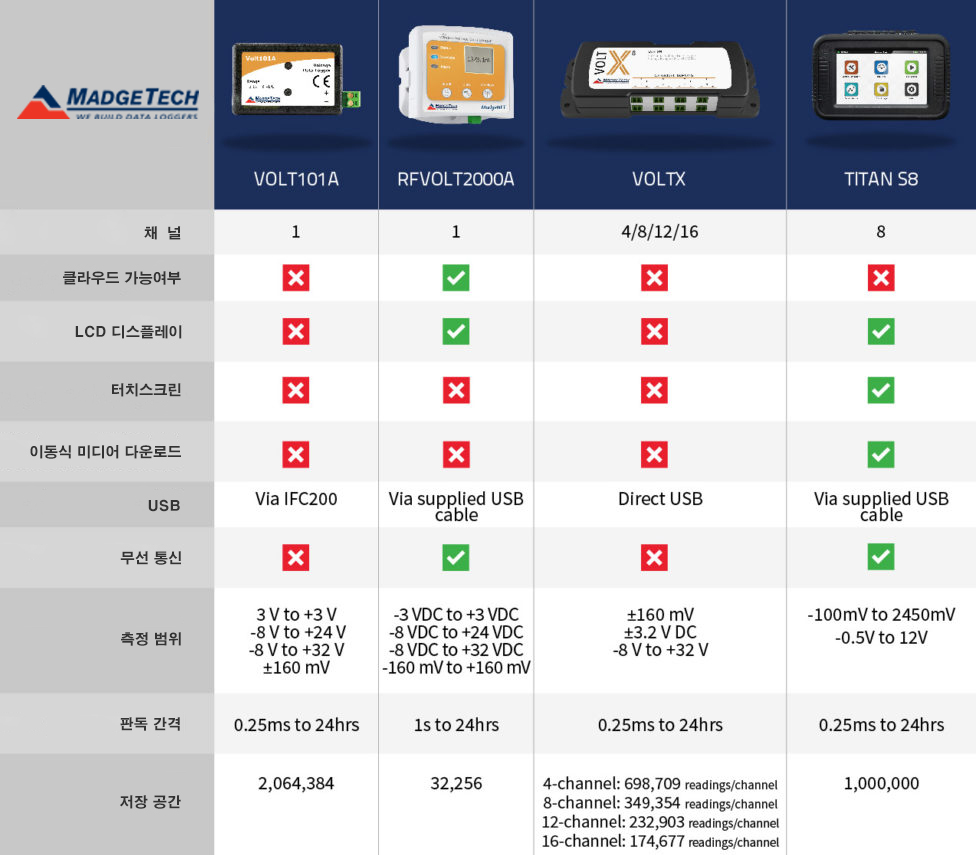Select TITAN S8's channel count 8
Viewport: 976px width, 855px height.
881,232
